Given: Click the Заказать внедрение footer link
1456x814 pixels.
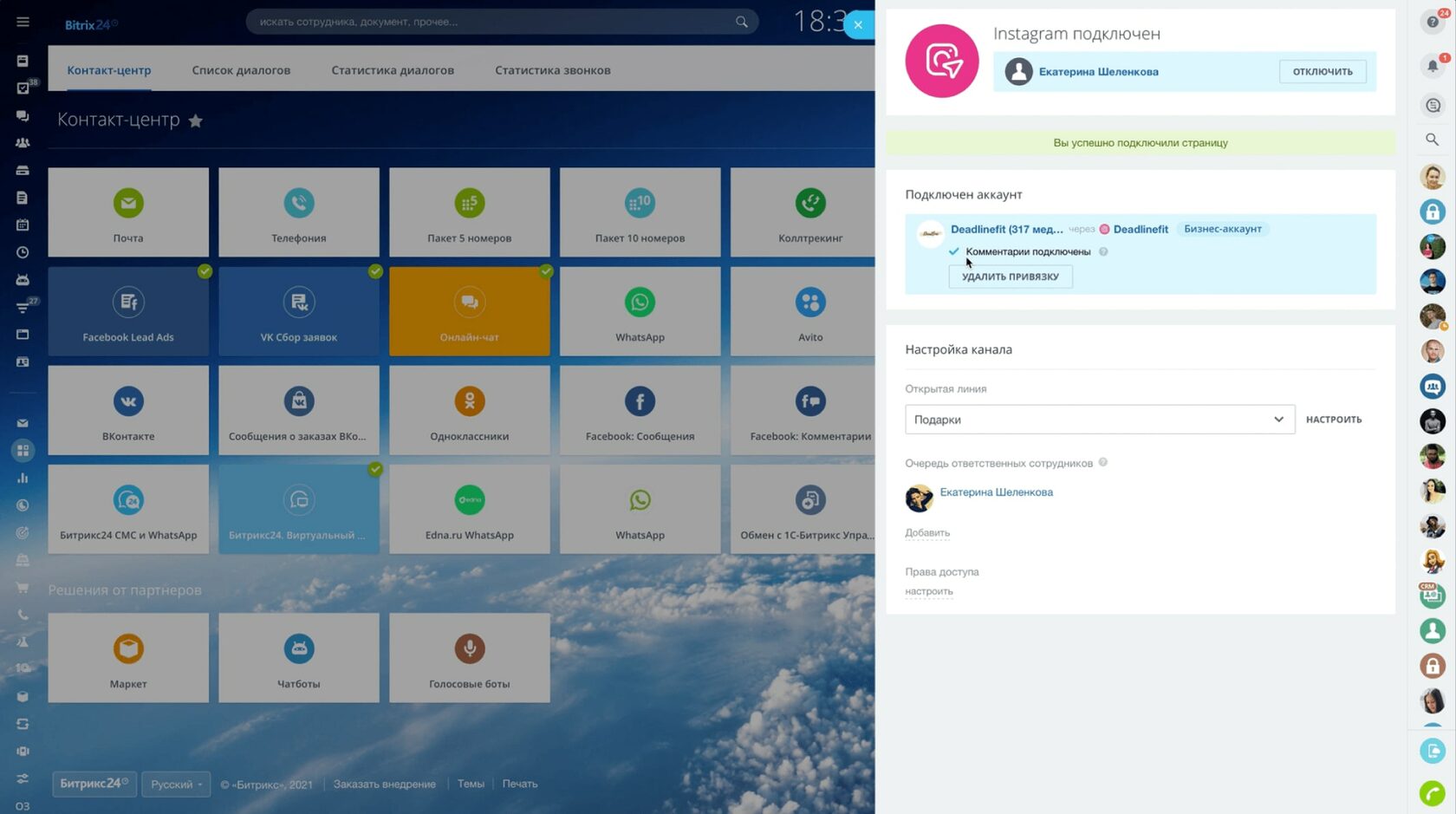Looking at the screenshot, I should [385, 785].
